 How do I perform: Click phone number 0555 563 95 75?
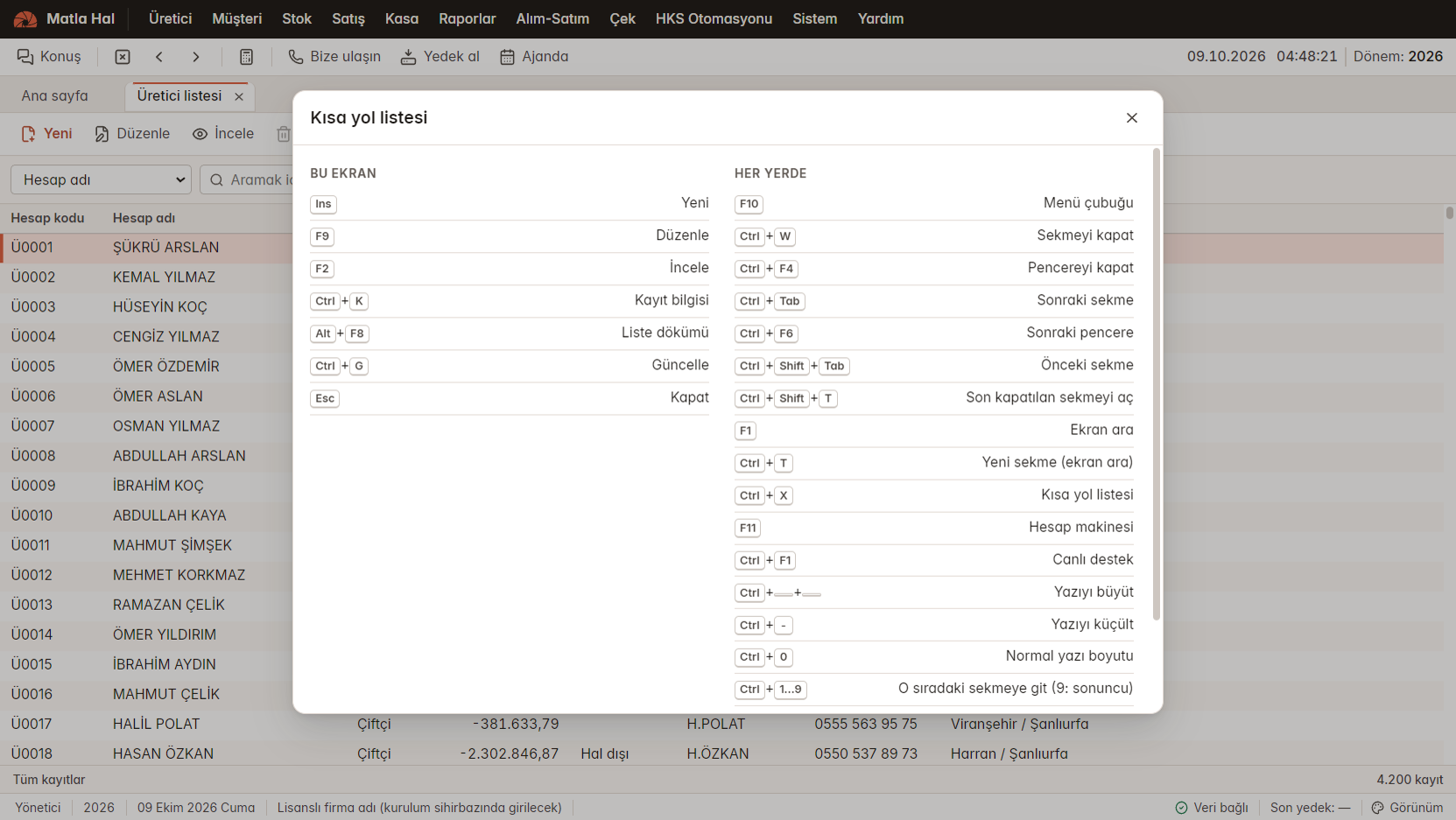(x=866, y=724)
